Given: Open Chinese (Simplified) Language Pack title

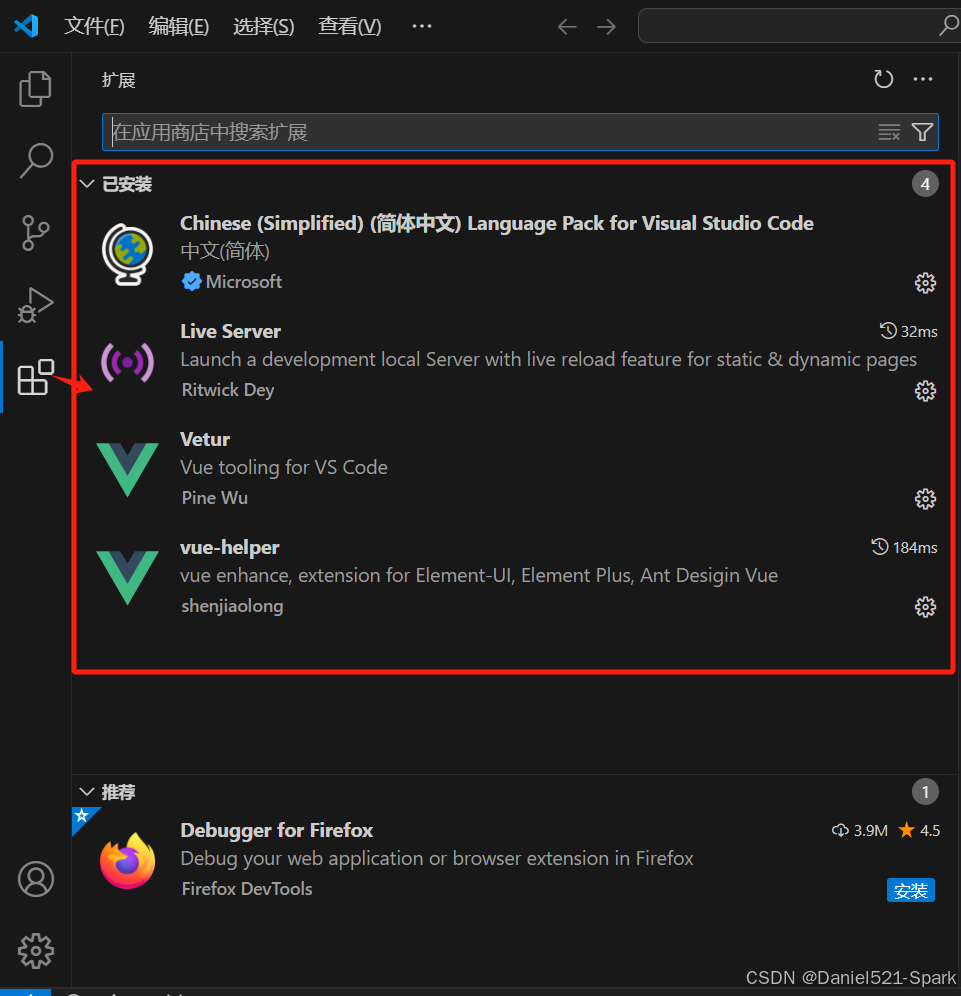Looking at the screenshot, I should click(x=497, y=224).
